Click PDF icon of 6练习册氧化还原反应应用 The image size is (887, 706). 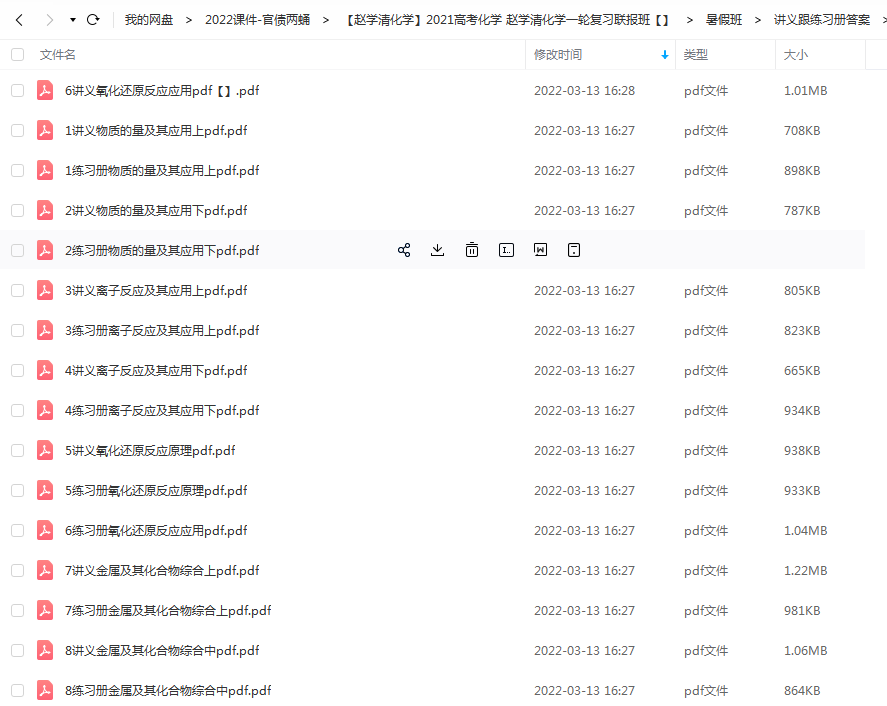point(45,530)
